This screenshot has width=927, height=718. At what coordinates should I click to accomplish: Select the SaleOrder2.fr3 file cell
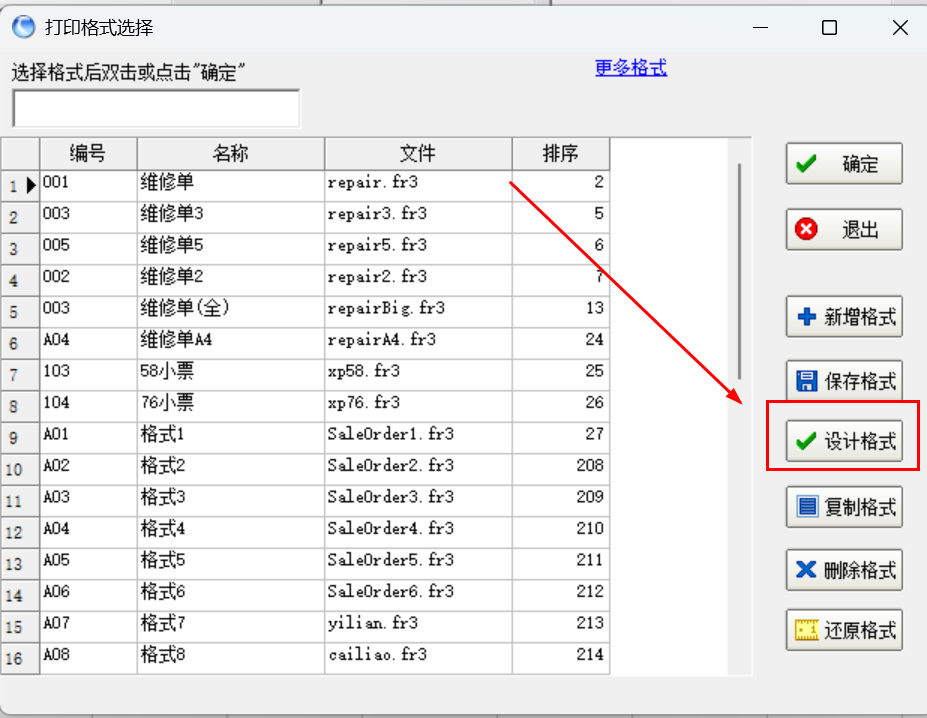(x=418, y=469)
